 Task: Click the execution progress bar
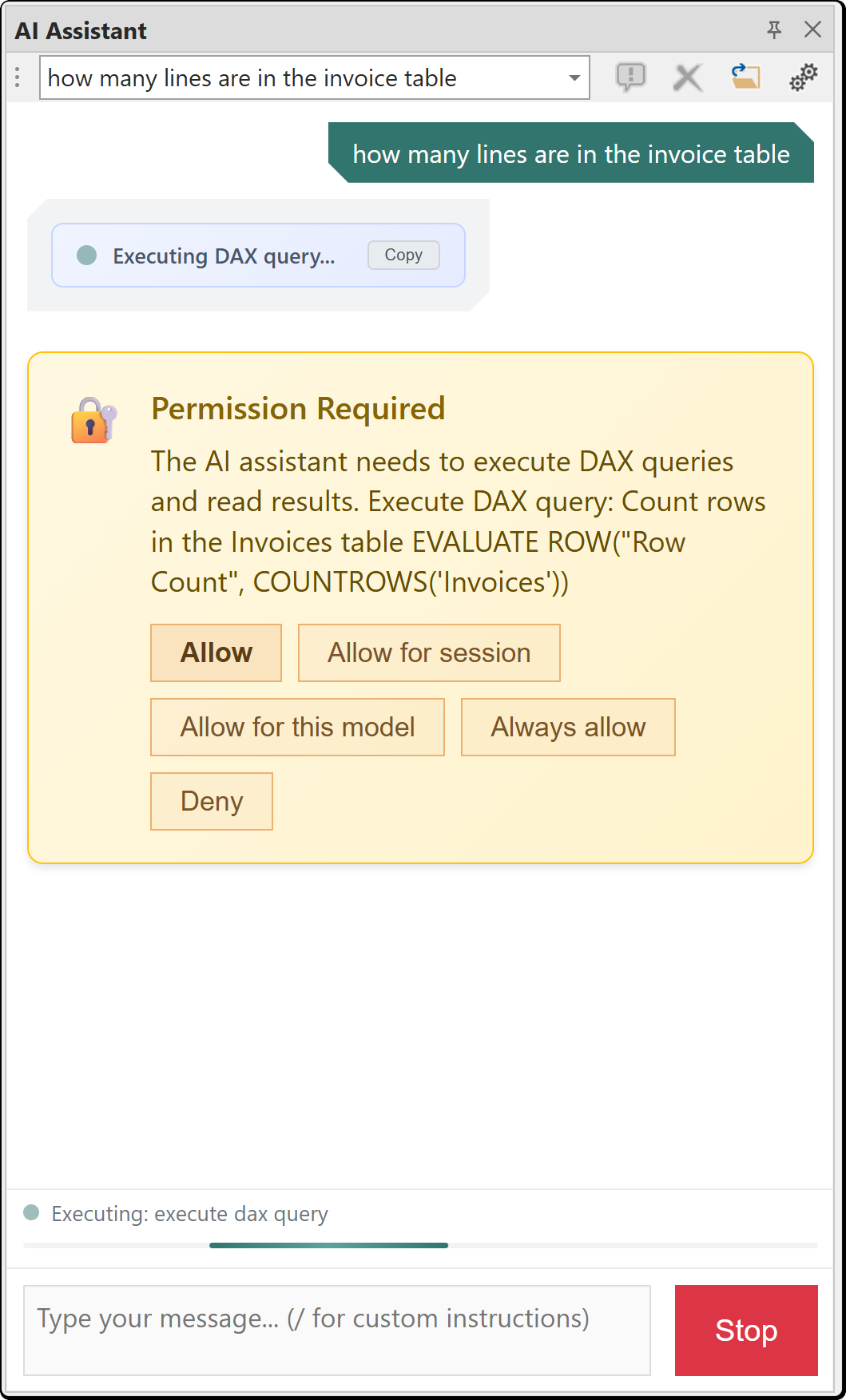(328, 1245)
